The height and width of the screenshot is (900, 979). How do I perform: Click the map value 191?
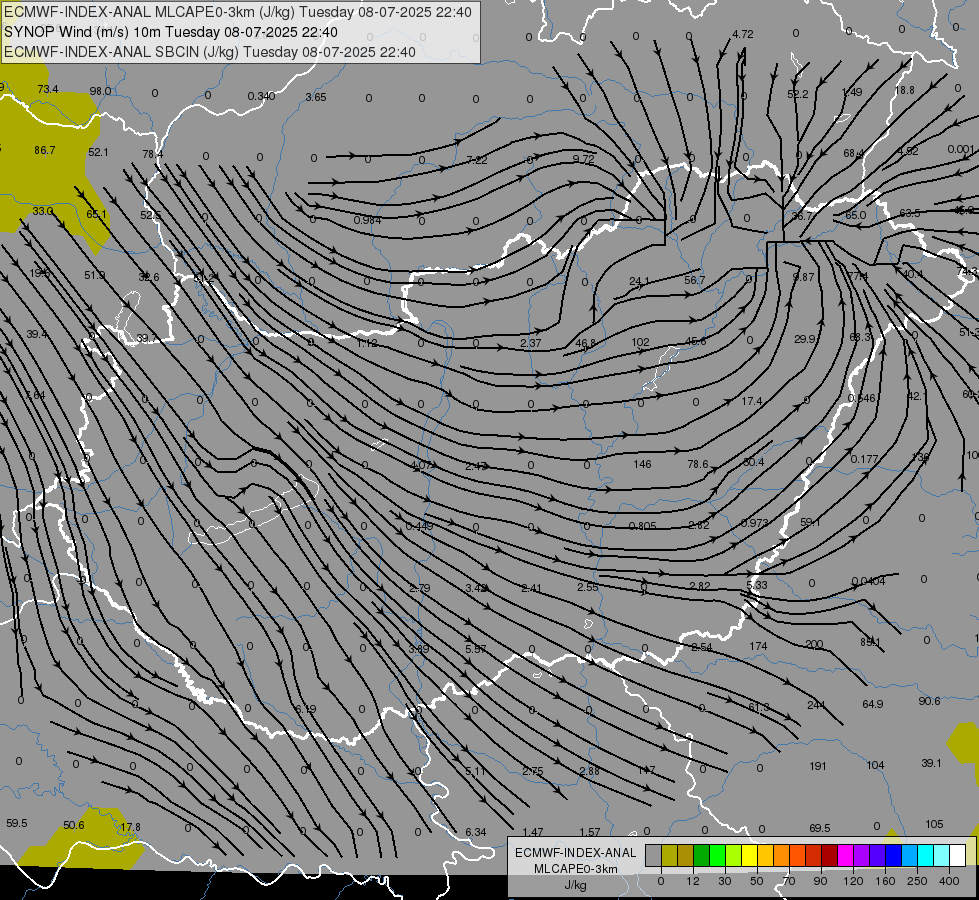(x=818, y=766)
